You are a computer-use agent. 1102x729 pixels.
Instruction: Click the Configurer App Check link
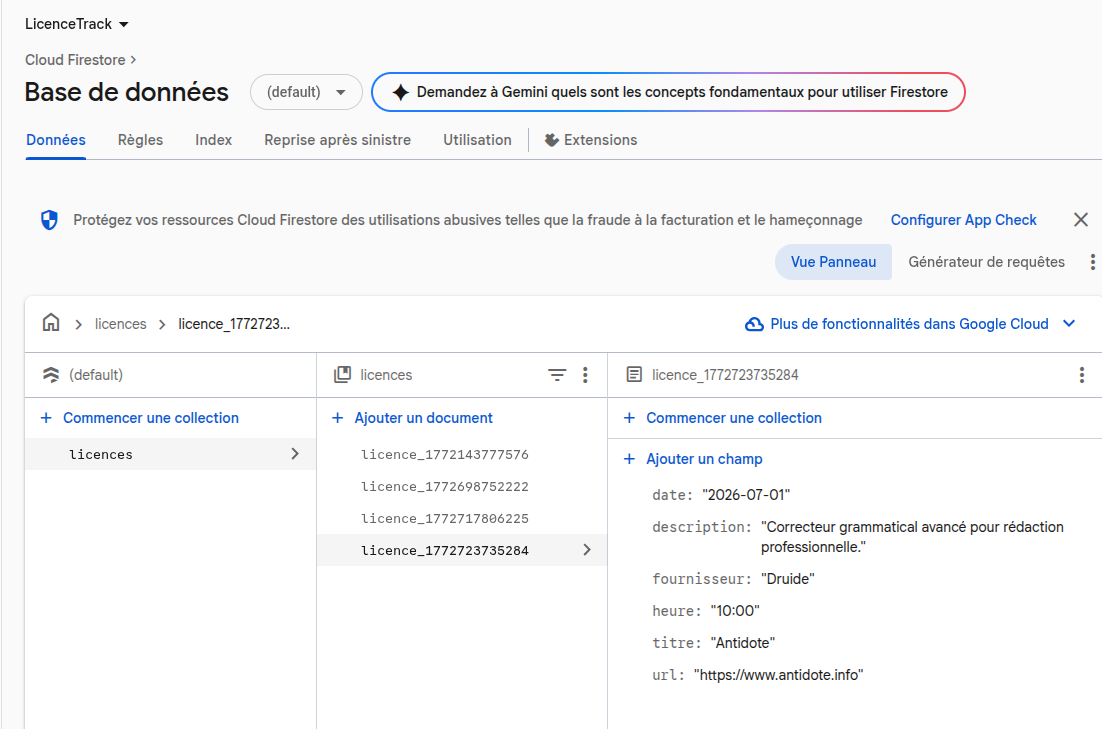coord(963,220)
